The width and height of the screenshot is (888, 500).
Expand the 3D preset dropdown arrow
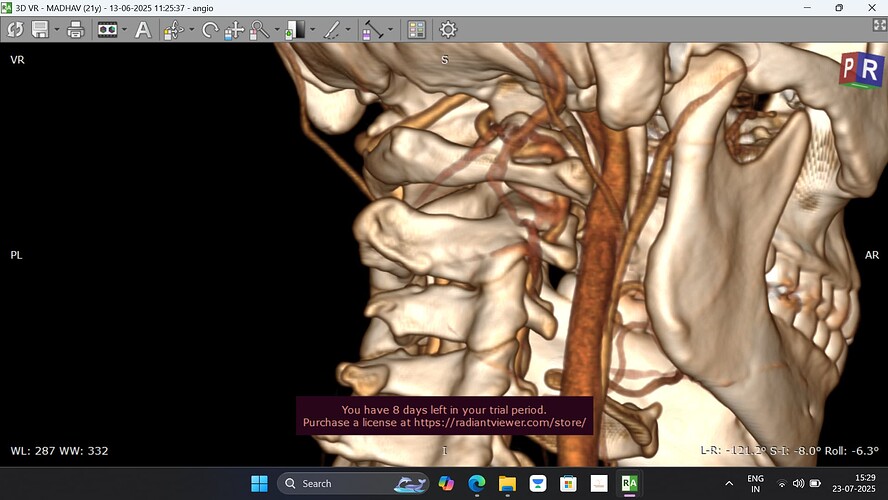coord(124,29)
